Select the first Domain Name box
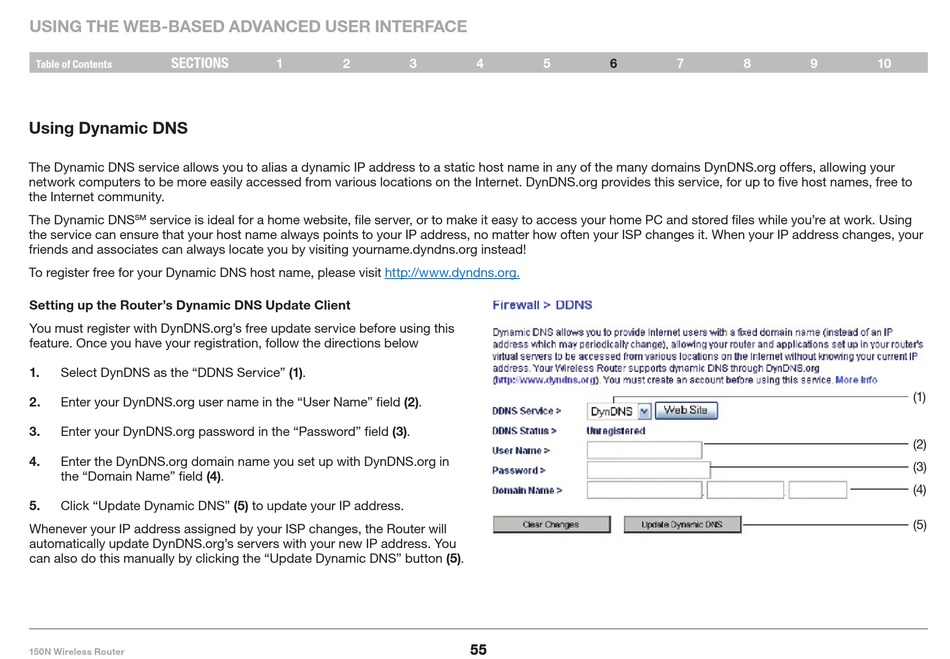The height and width of the screenshot is (659, 950). (x=645, y=489)
